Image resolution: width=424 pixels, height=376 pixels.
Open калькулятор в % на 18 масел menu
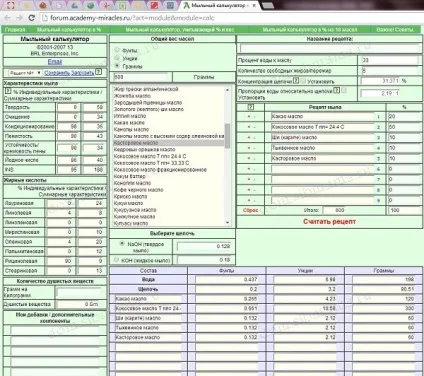[x=310, y=30]
